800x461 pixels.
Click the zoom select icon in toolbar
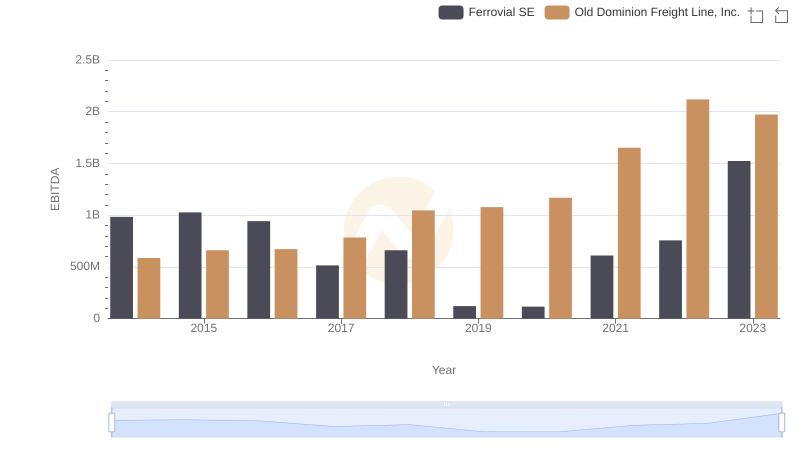tap(756, 15)
